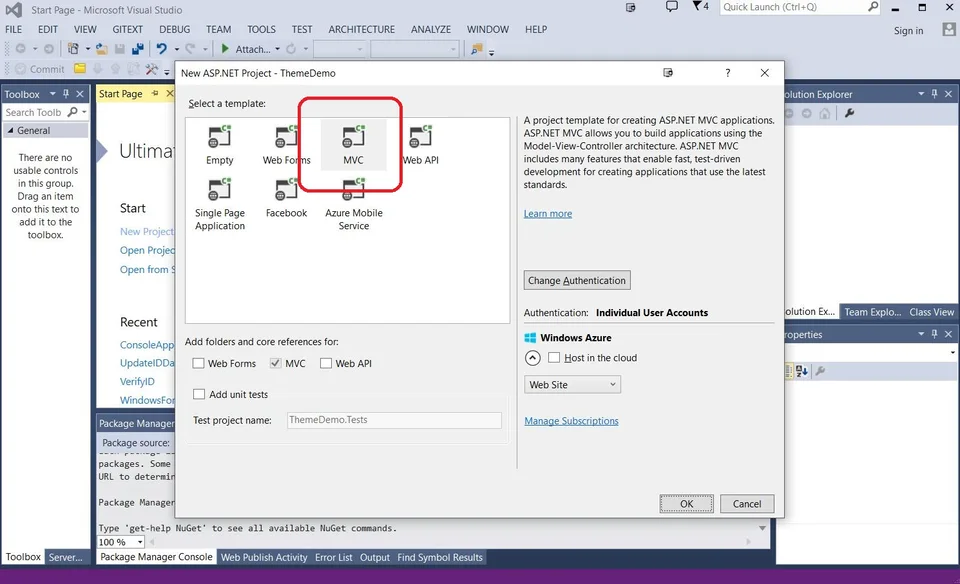Click the yellow folder icon next to Commit
This screenshot has height=584, width=960.
pyautogui.click(x=80, y=69)
